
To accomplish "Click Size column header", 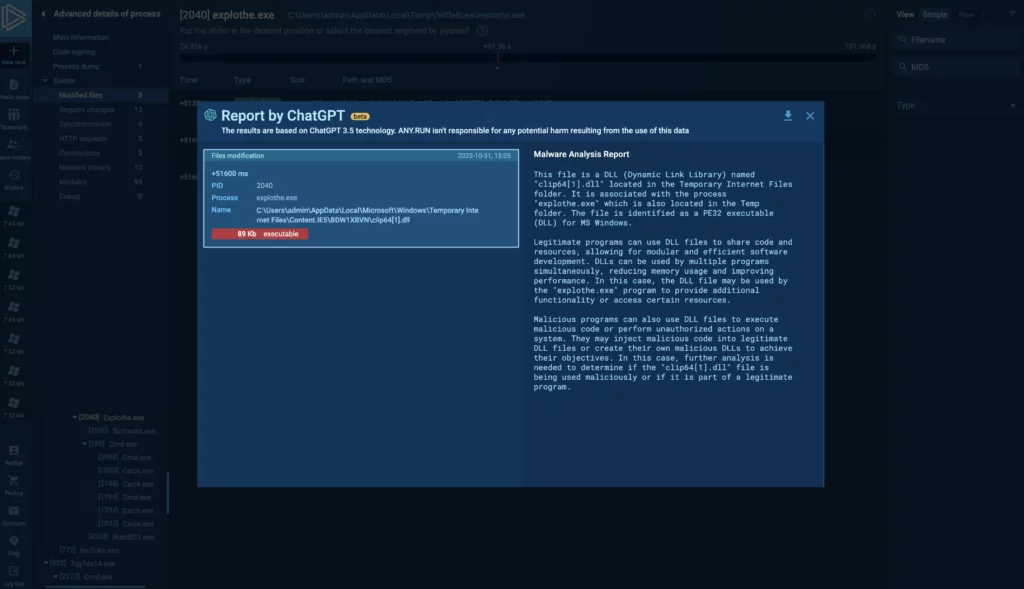I will (x=297, y=80).
